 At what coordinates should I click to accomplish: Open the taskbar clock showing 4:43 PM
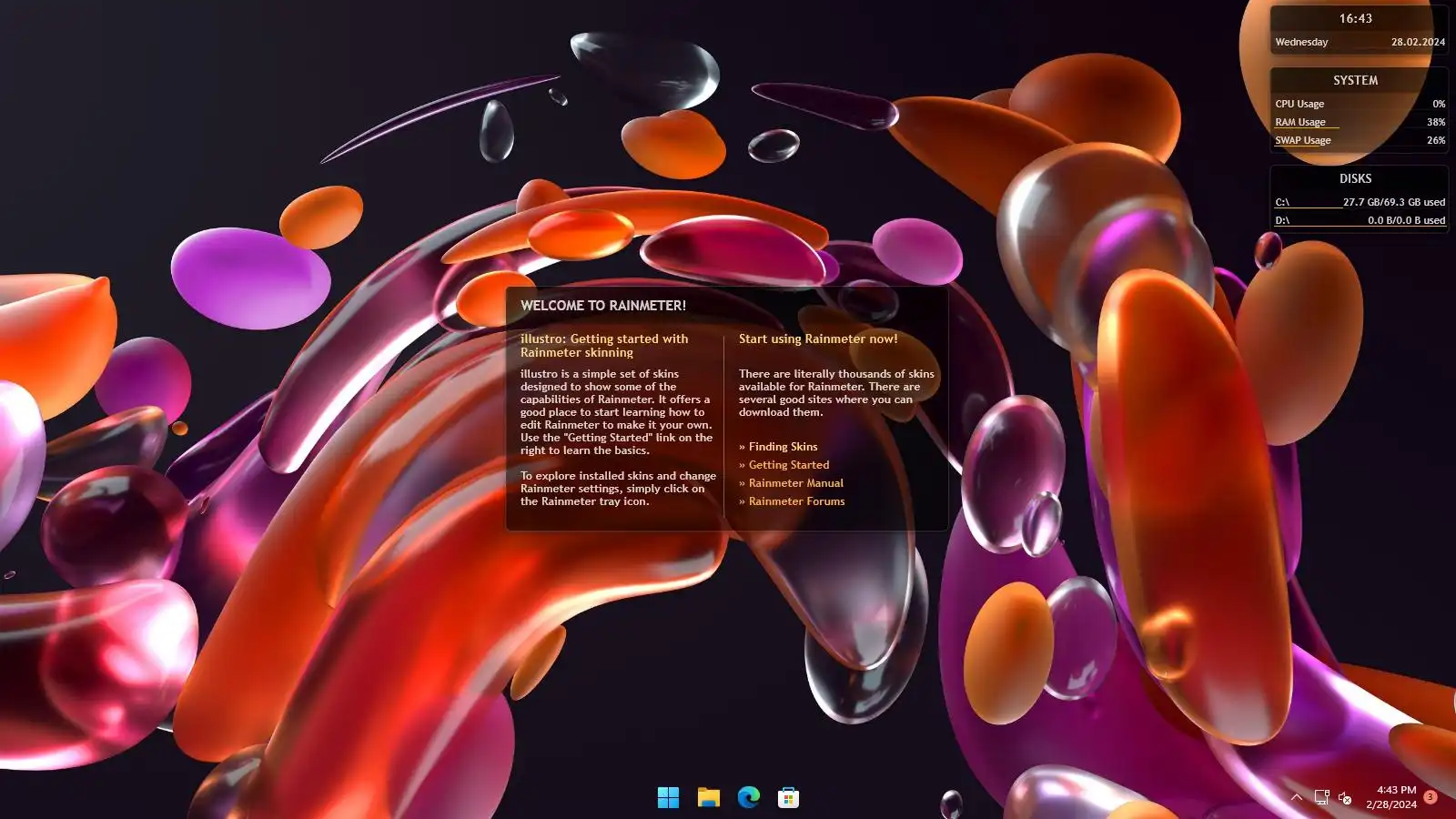1391,797
